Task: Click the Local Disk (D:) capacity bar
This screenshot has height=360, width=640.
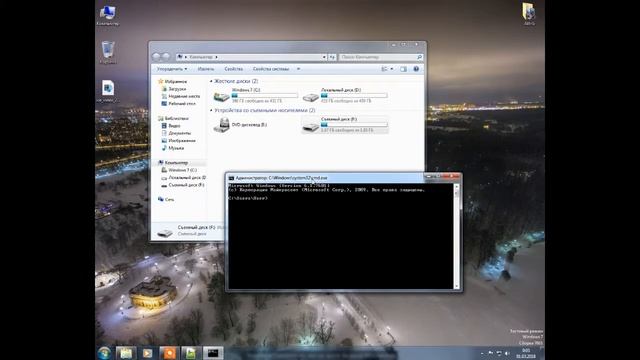Action: 354,96
